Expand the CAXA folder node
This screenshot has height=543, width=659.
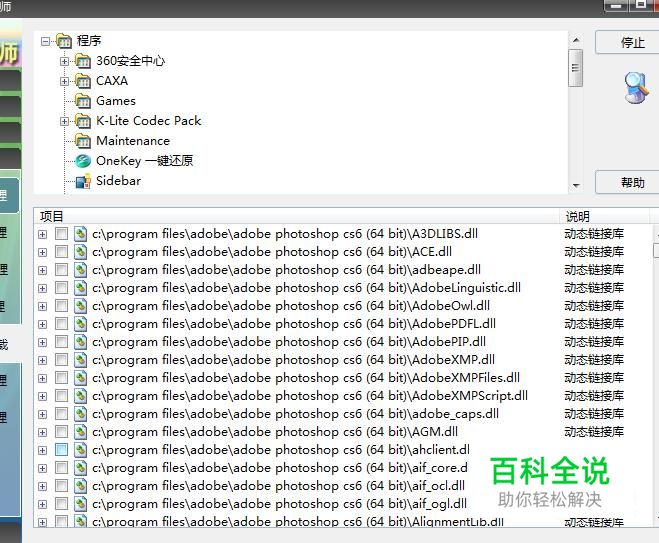(x=64, y=81)
